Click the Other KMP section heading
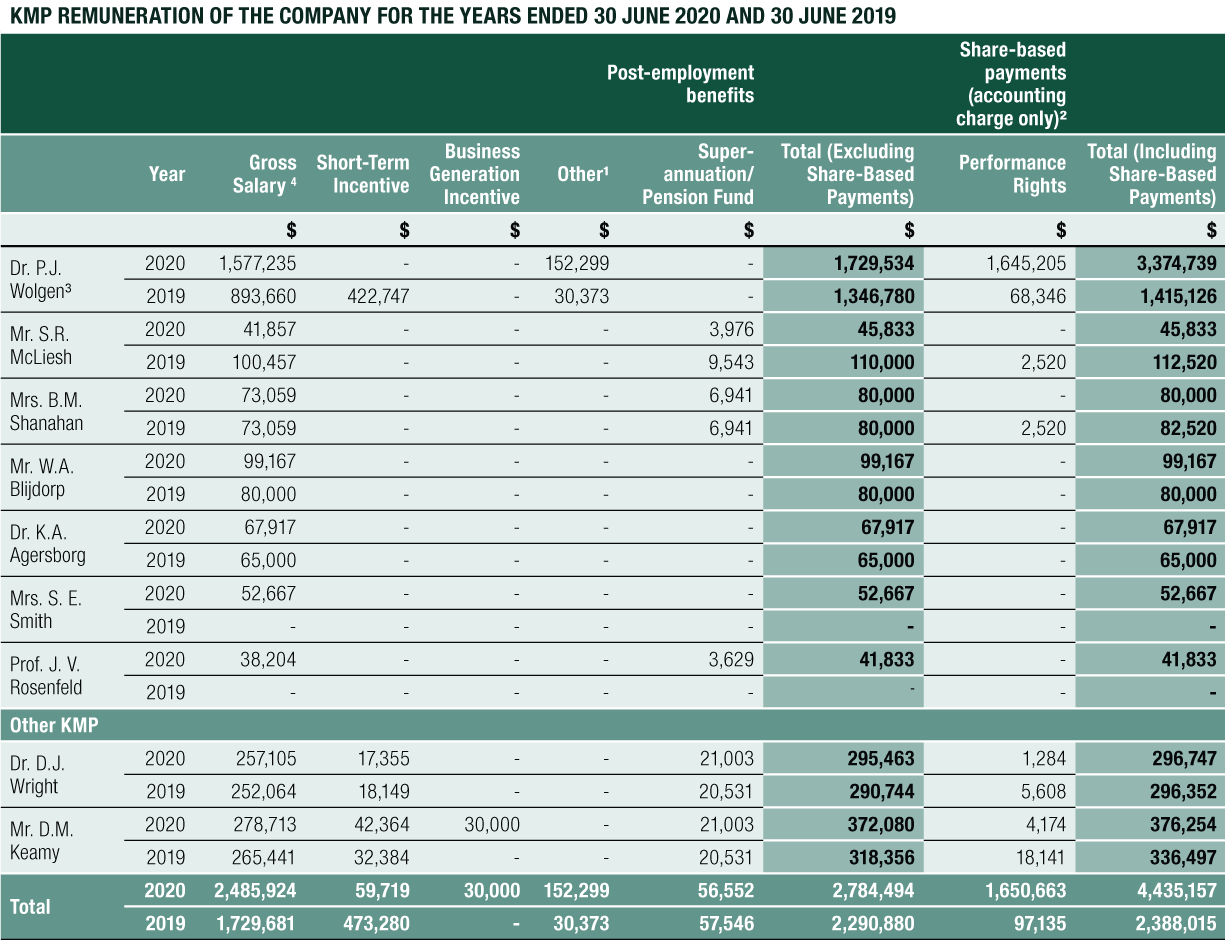This screenshot has width=1225, height=940. (x=54, y=725)
